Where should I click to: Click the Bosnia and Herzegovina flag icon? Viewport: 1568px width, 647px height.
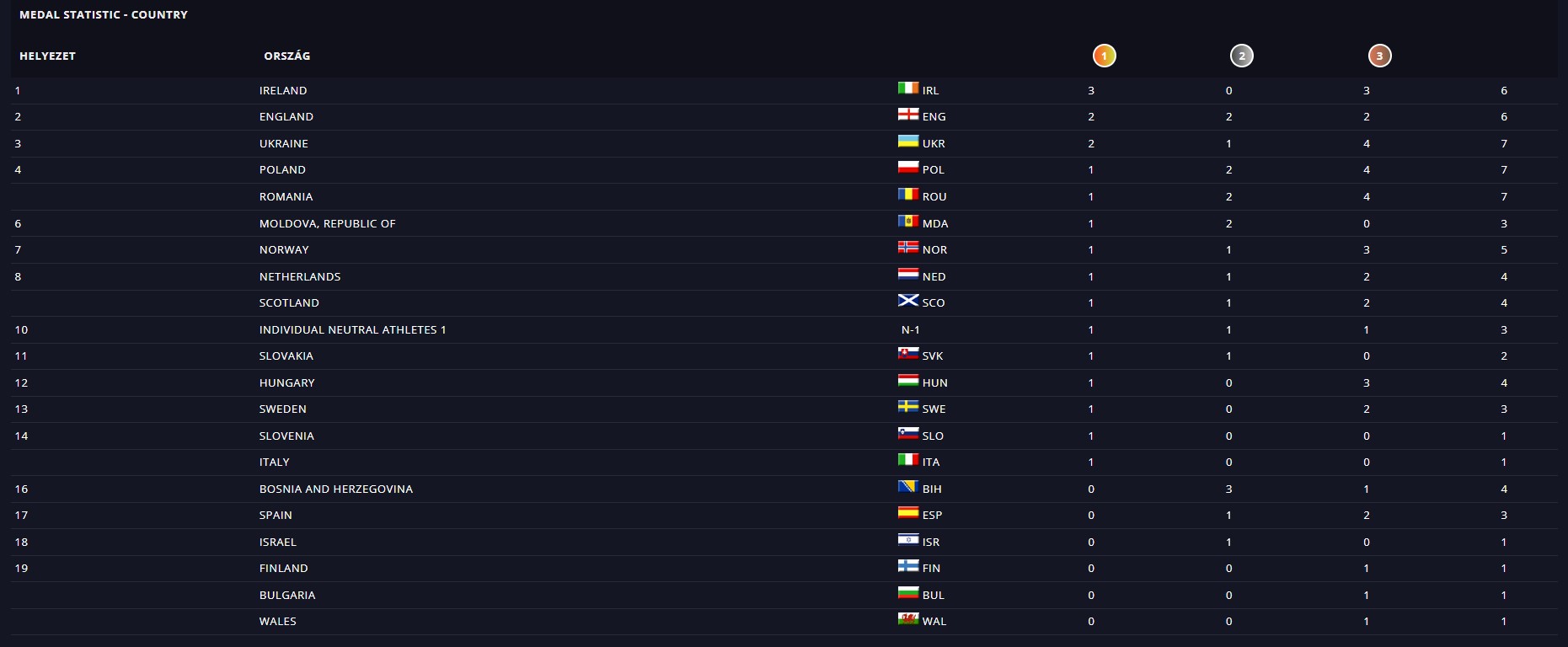pyautogui.click(x=907, y=487)
